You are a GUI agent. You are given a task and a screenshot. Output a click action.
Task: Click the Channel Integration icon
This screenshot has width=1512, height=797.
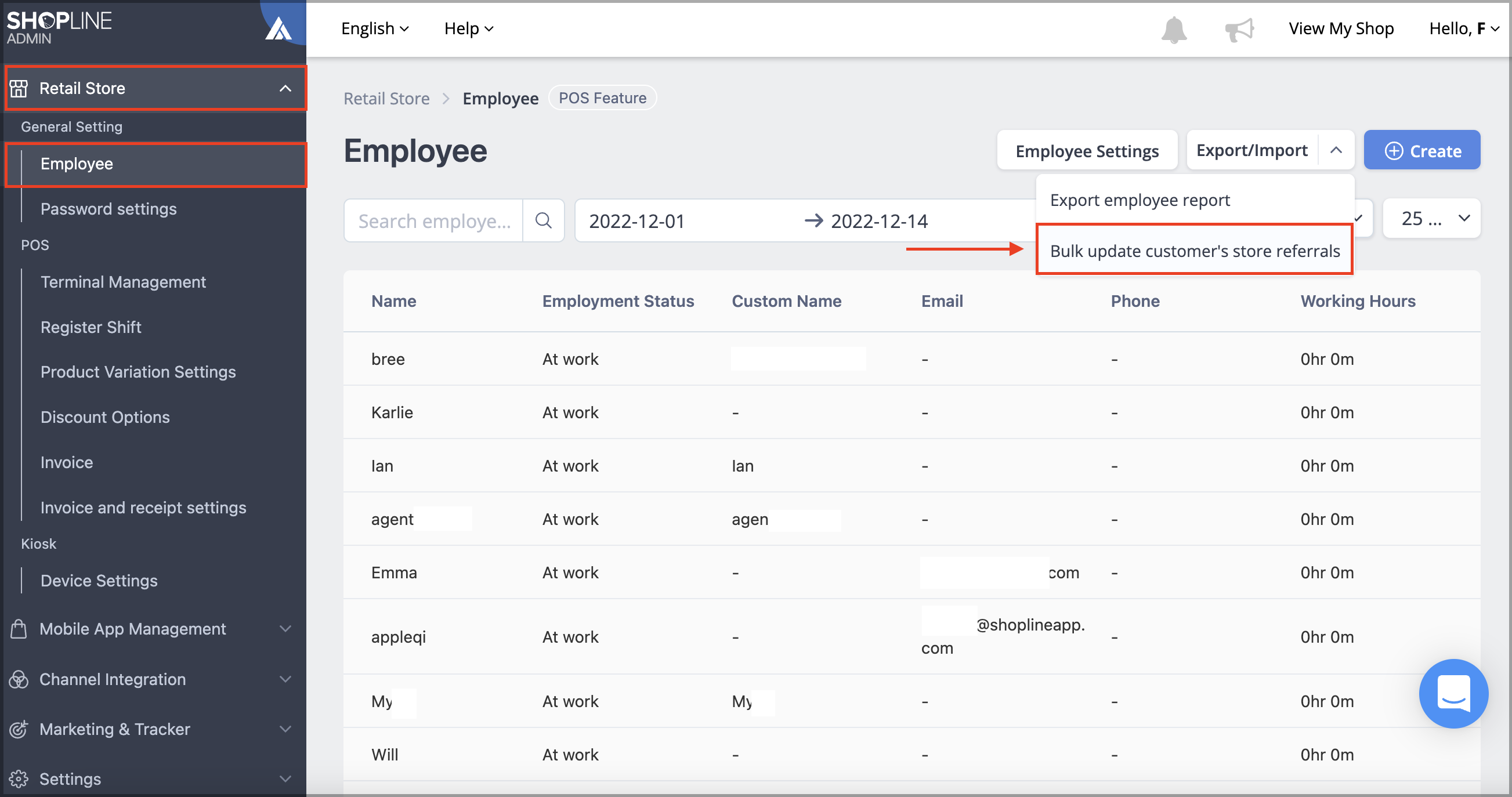(19, 679)
